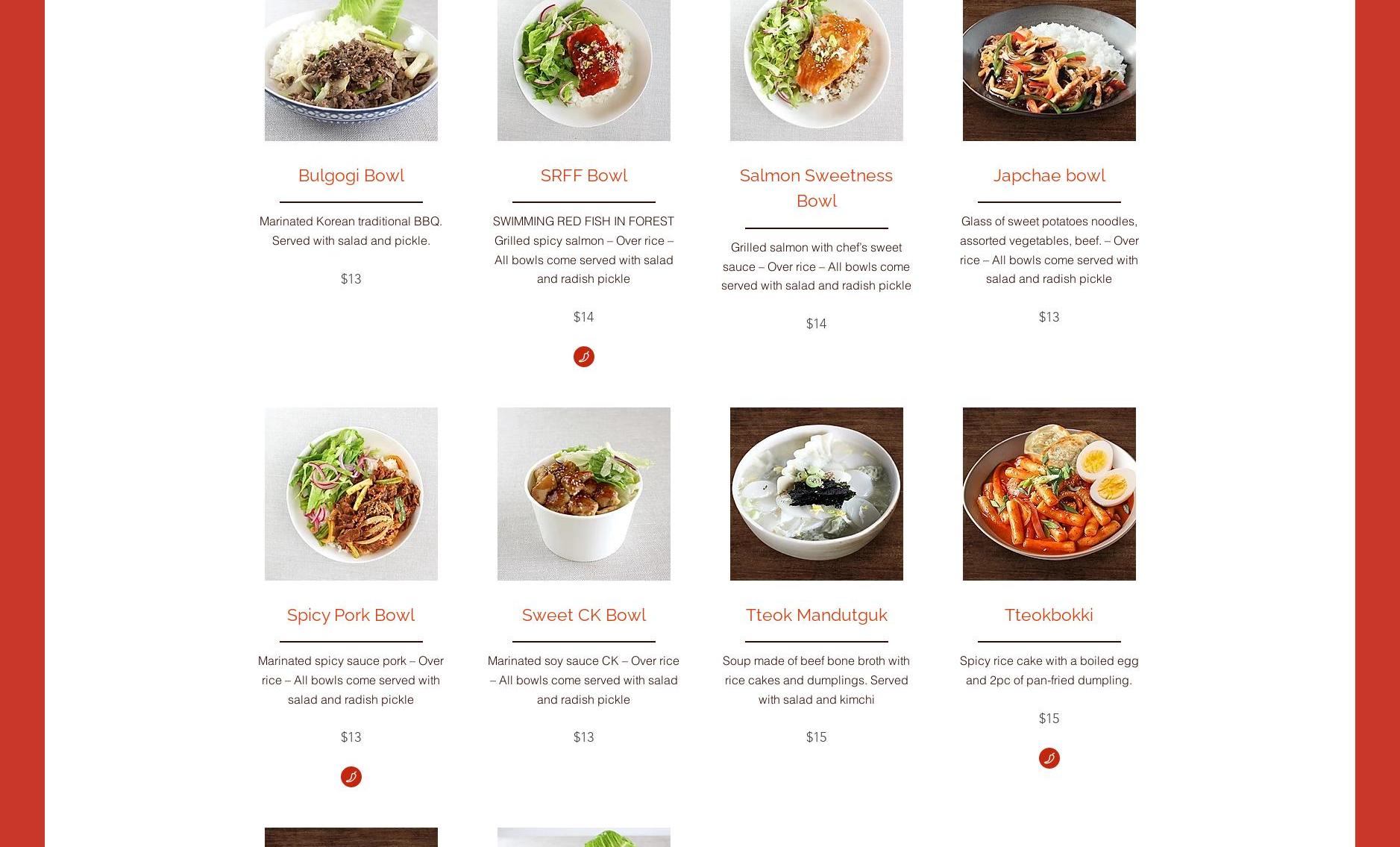Click the Tteokbokki heading
The height and width of the screenshot is (847, 1400).
(x=1049, y=615)
